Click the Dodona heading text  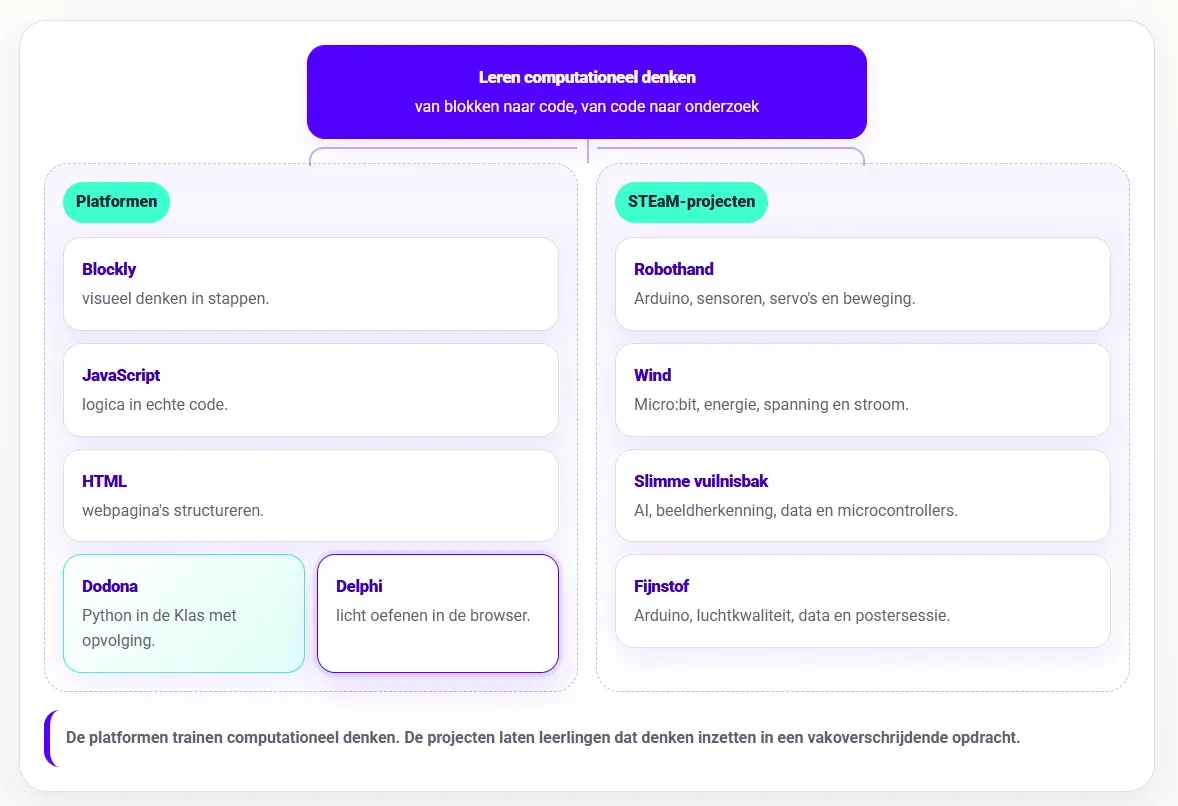coord(110,586)
